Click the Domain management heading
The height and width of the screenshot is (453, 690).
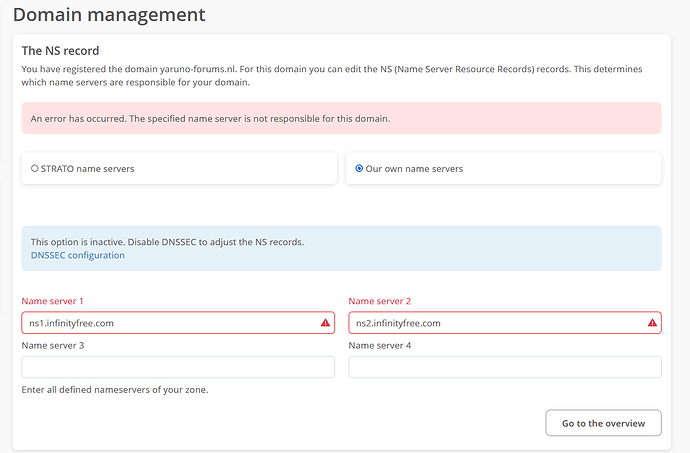[x=109, y=15]
